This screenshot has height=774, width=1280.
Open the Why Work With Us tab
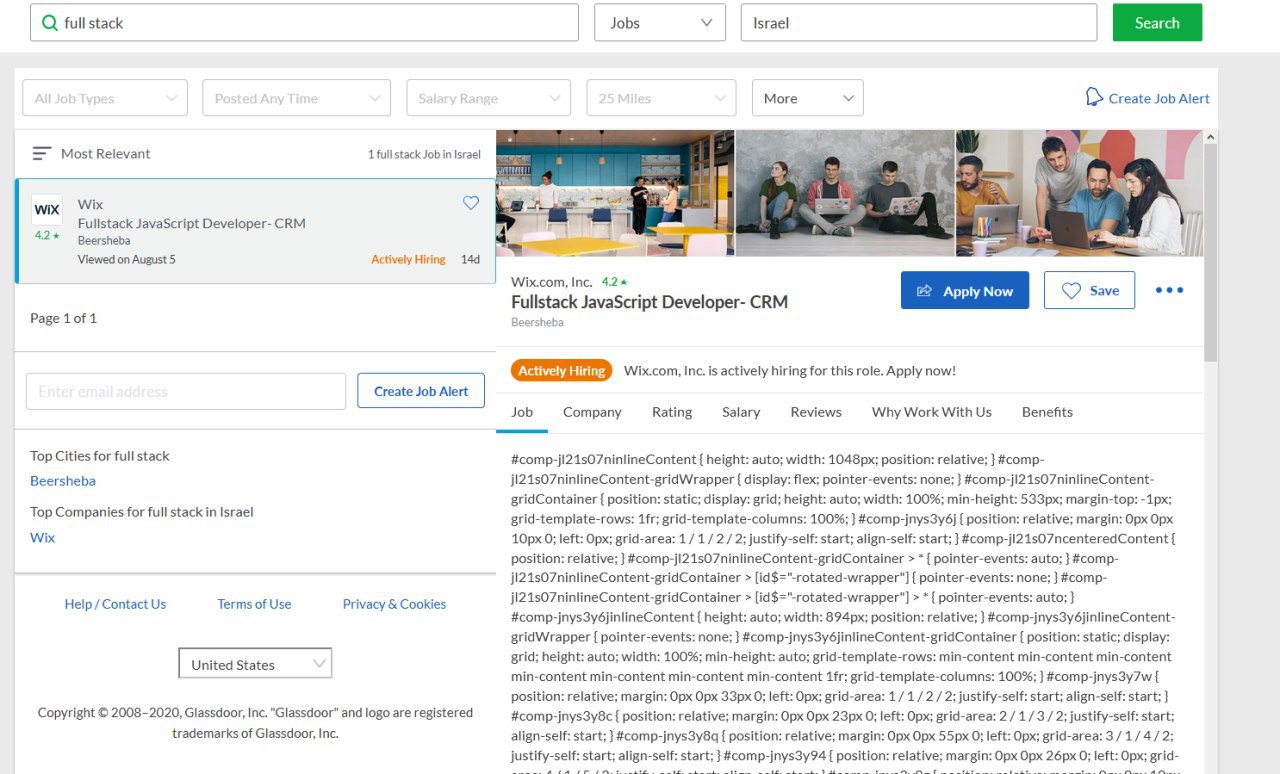(932, 412)
